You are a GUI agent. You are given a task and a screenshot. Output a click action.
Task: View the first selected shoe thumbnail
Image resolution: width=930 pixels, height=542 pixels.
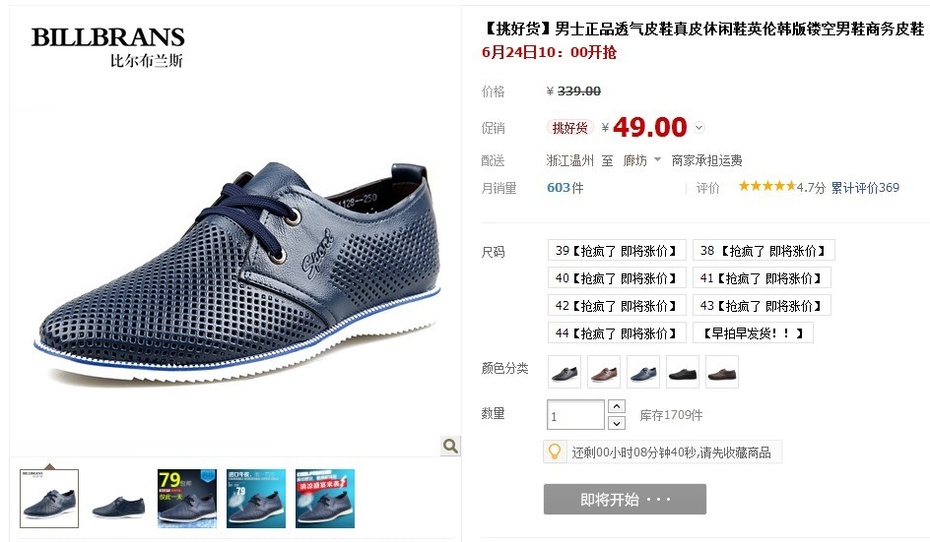click(x=49, y=499)
